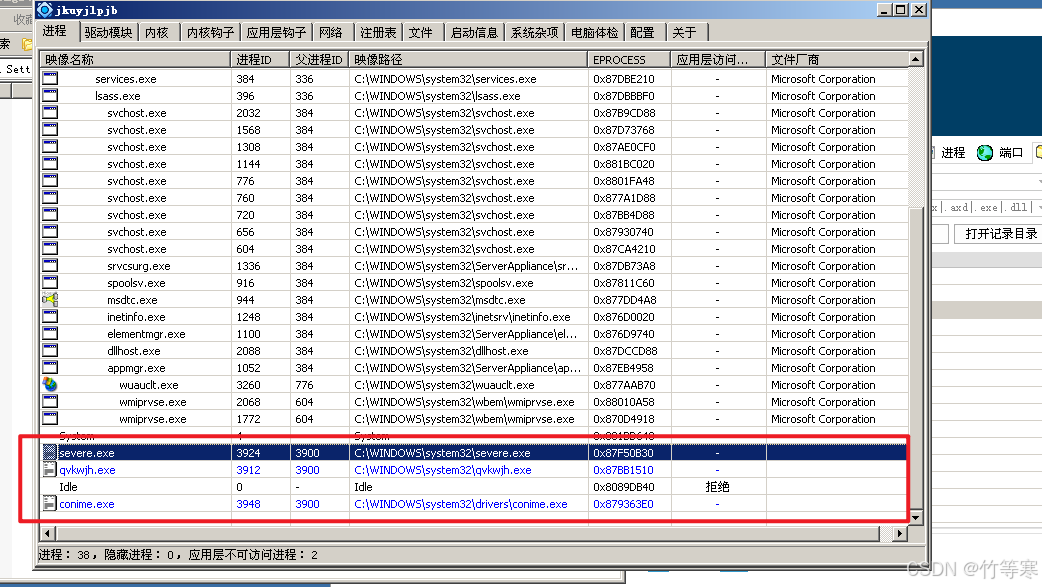Click the horizontal scrollbar right arrow

coord(899,534)
